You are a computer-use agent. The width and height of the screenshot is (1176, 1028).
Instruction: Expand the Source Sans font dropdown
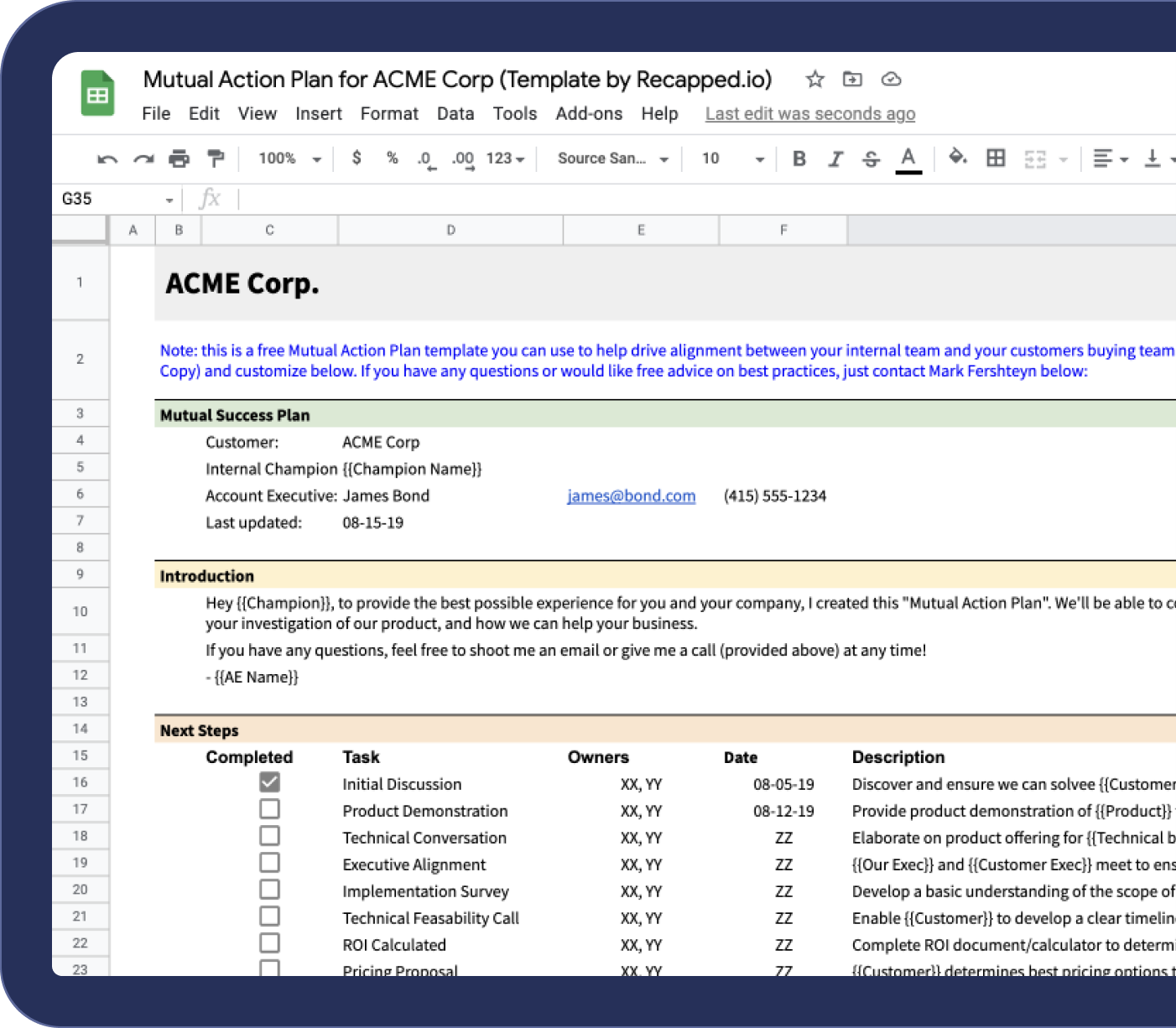click(x=612, y=158)
